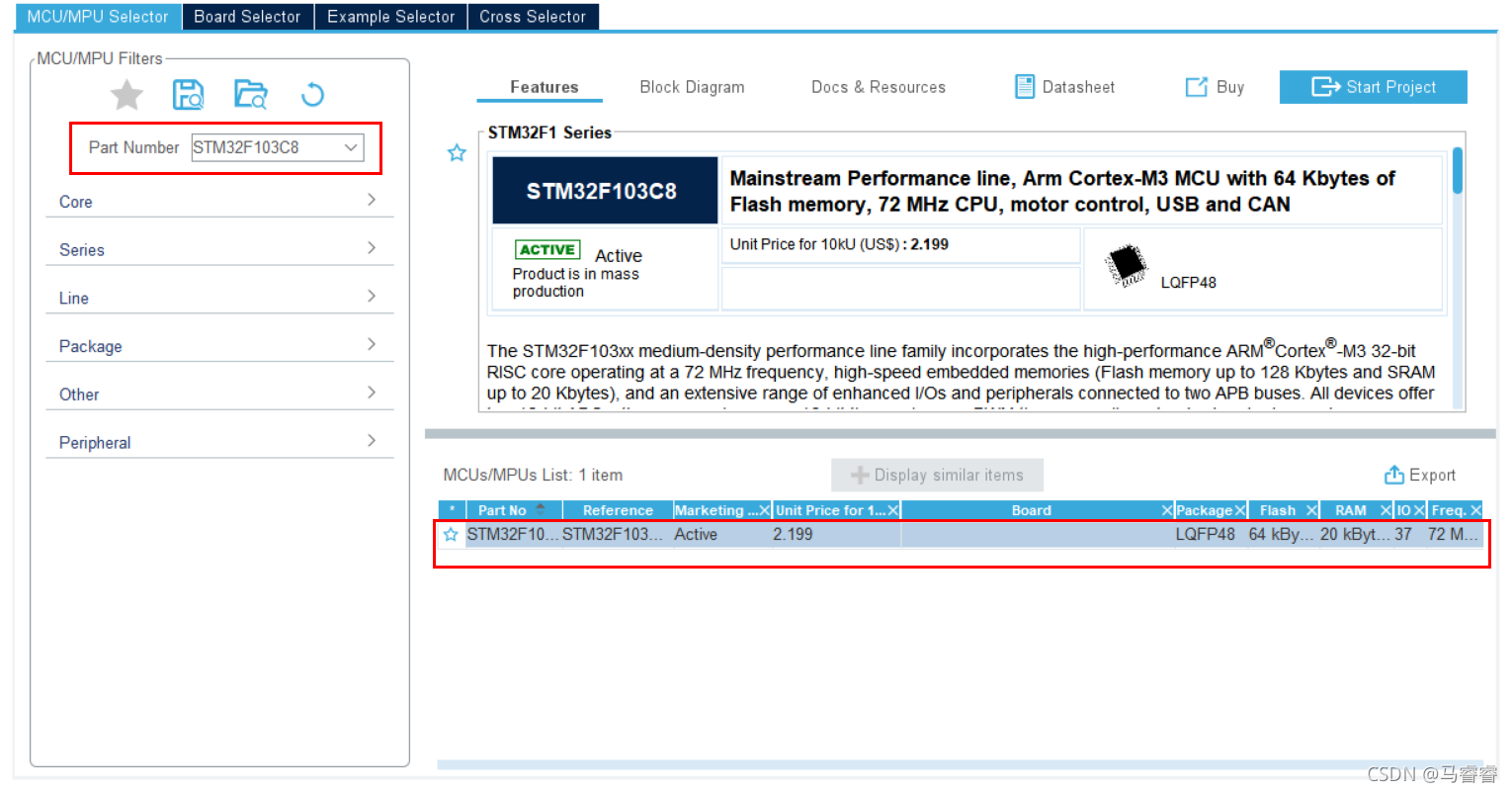Open the Block Diagram tab
This screenshot has width=1512, height=792.
692,87
